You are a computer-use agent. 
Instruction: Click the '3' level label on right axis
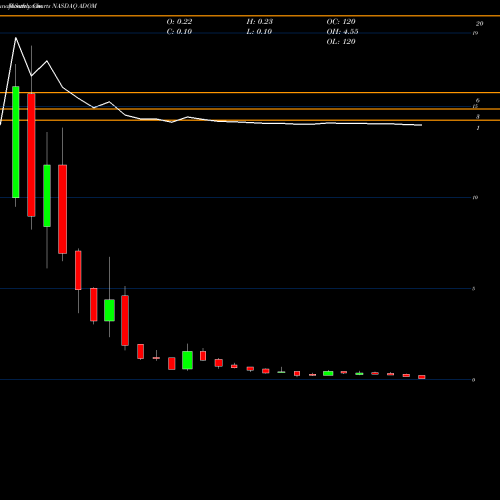click(478, 117)
